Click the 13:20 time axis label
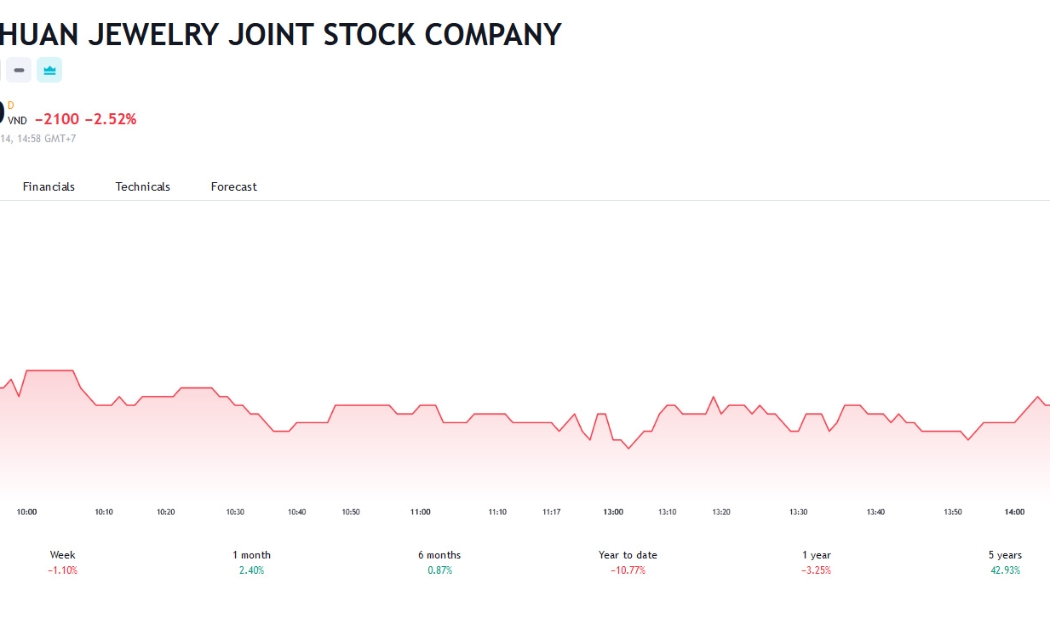Viewport: 1050px width, 630px height. 721,512
